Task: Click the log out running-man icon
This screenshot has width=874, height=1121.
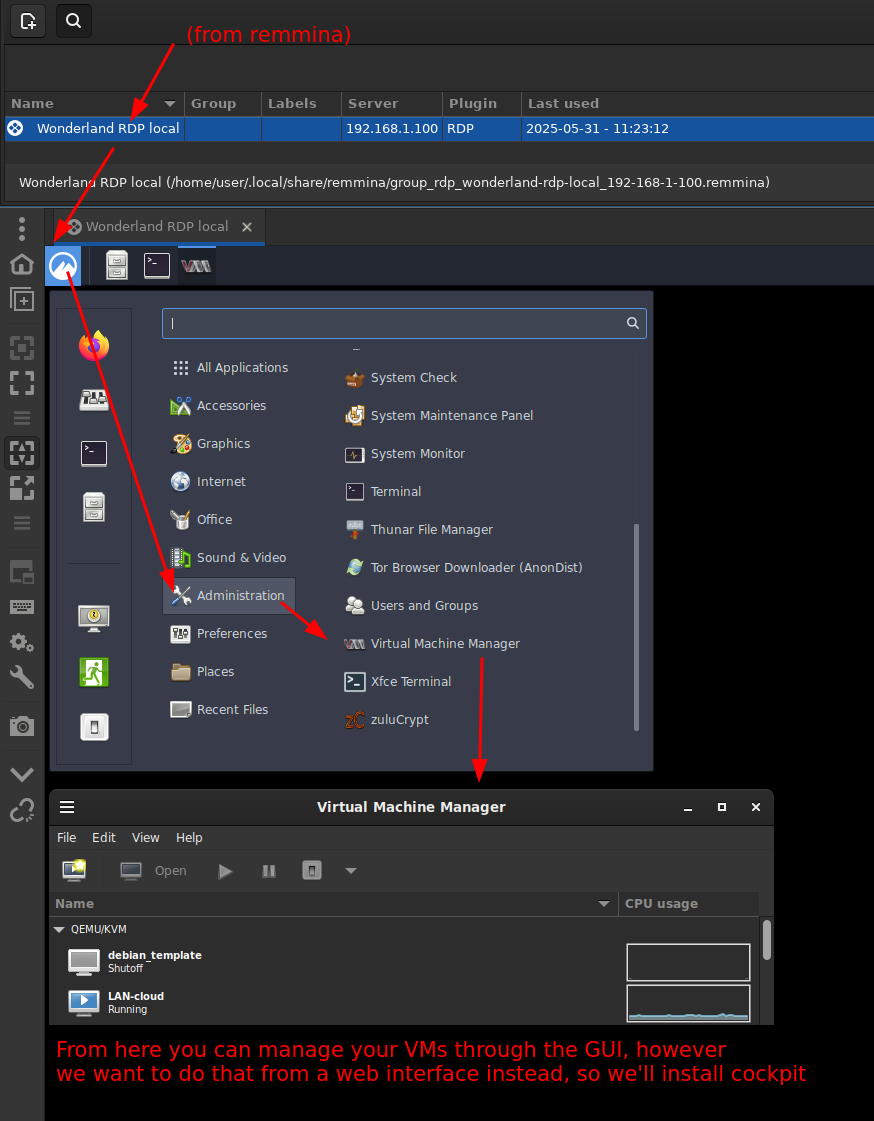Action: [x=94, y=672]
